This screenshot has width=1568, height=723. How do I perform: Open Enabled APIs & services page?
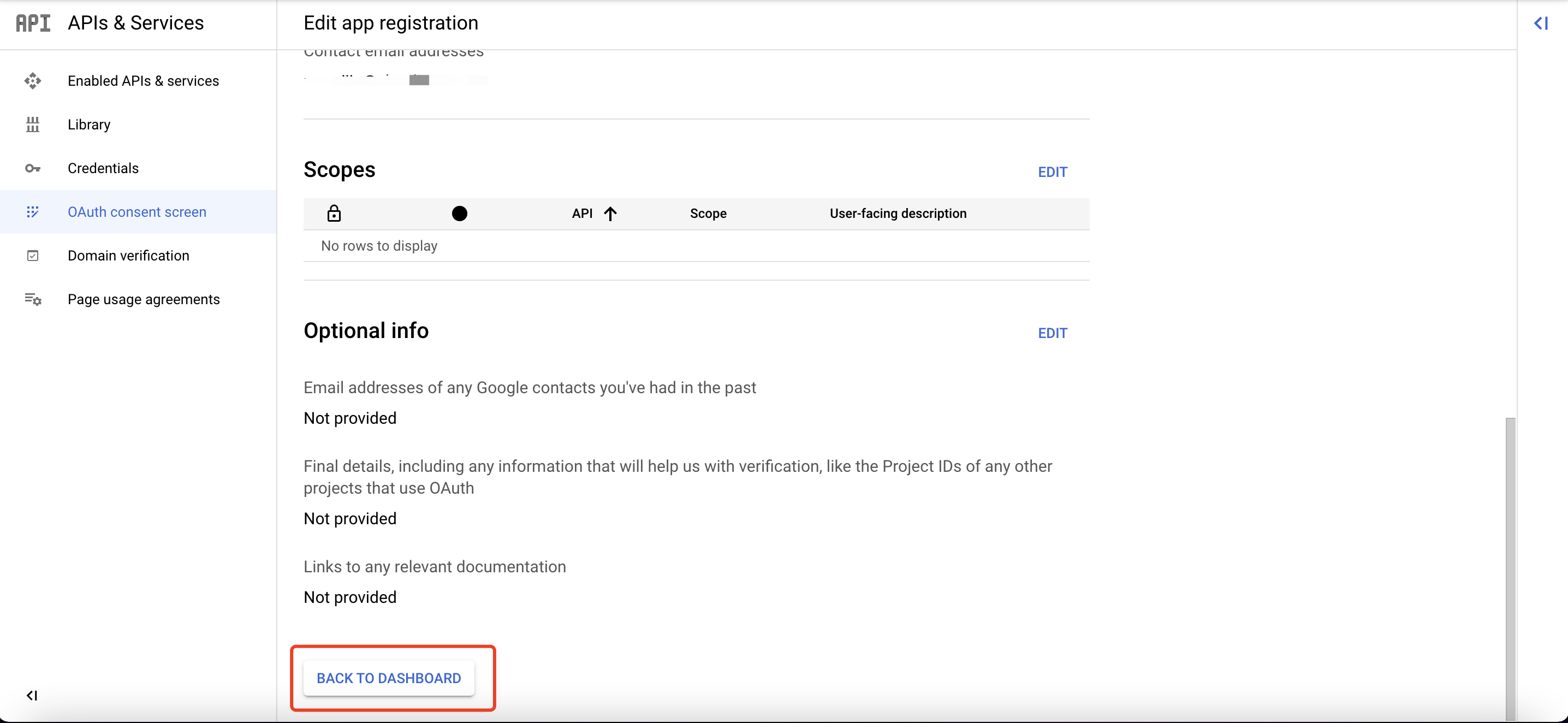click(x=143, y=81)
